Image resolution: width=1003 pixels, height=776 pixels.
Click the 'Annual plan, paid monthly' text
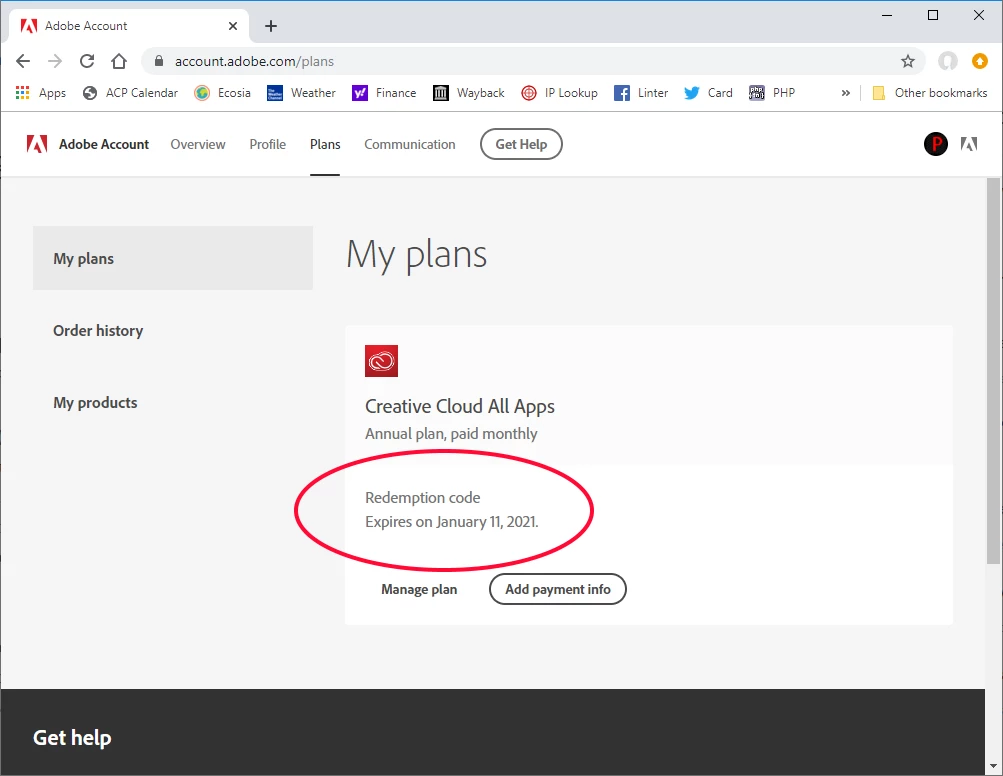click(451, 434)
